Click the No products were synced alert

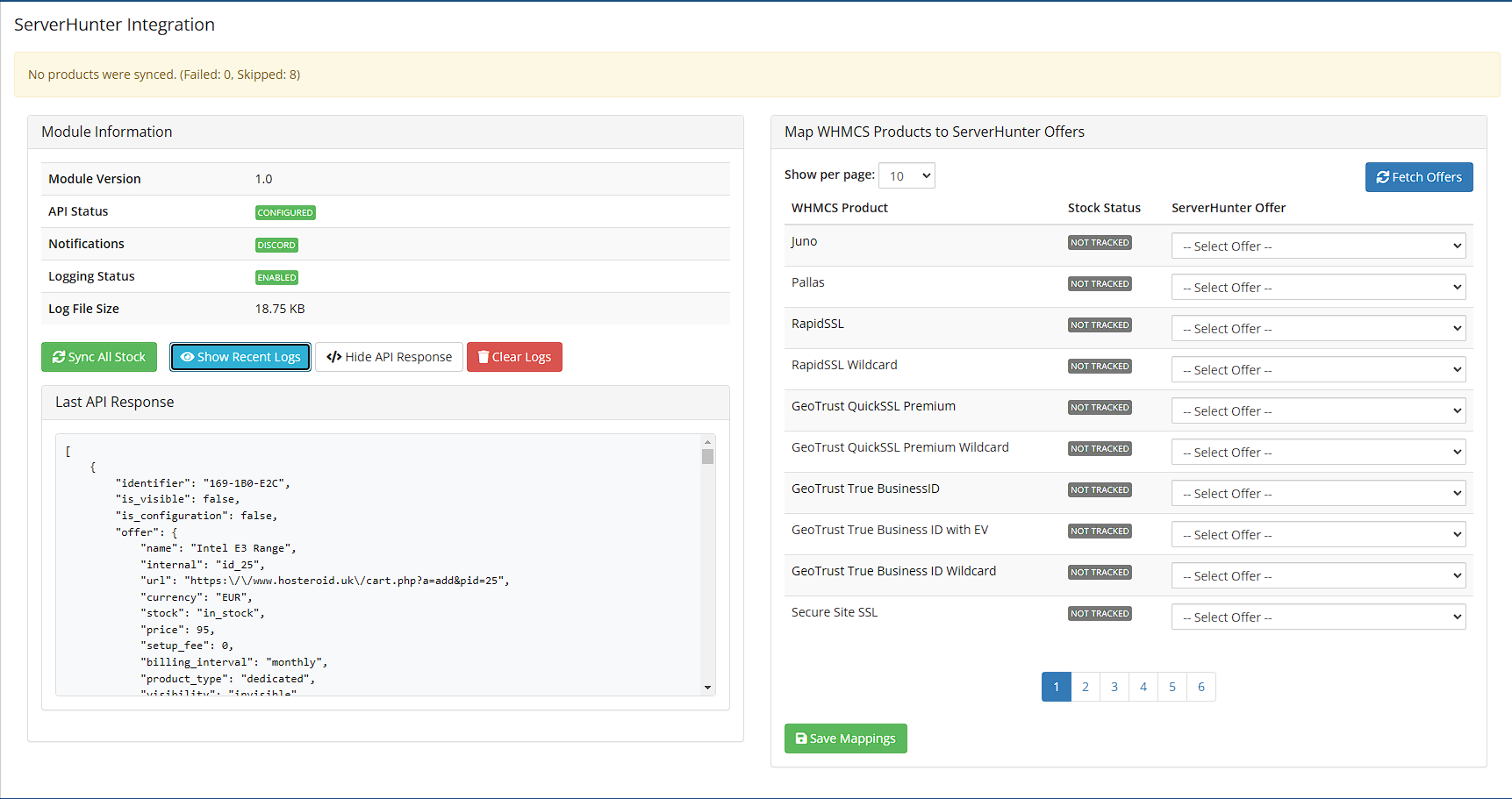[757, 75]
